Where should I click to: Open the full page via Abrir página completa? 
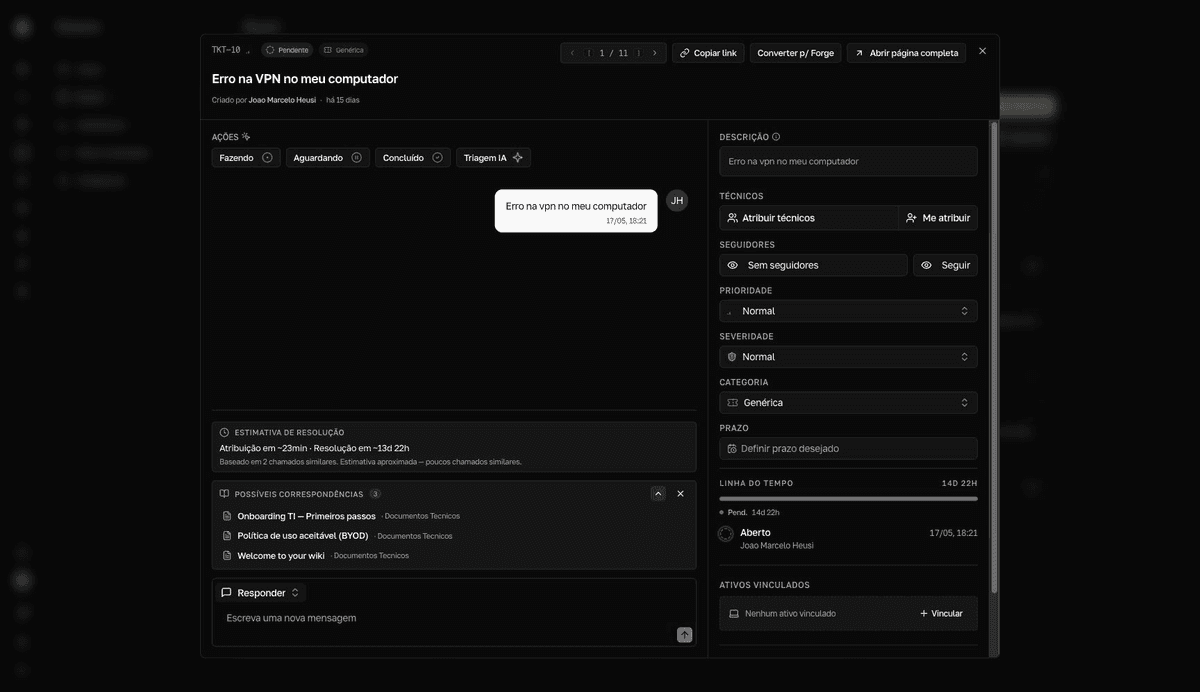(x=906, y=53)
